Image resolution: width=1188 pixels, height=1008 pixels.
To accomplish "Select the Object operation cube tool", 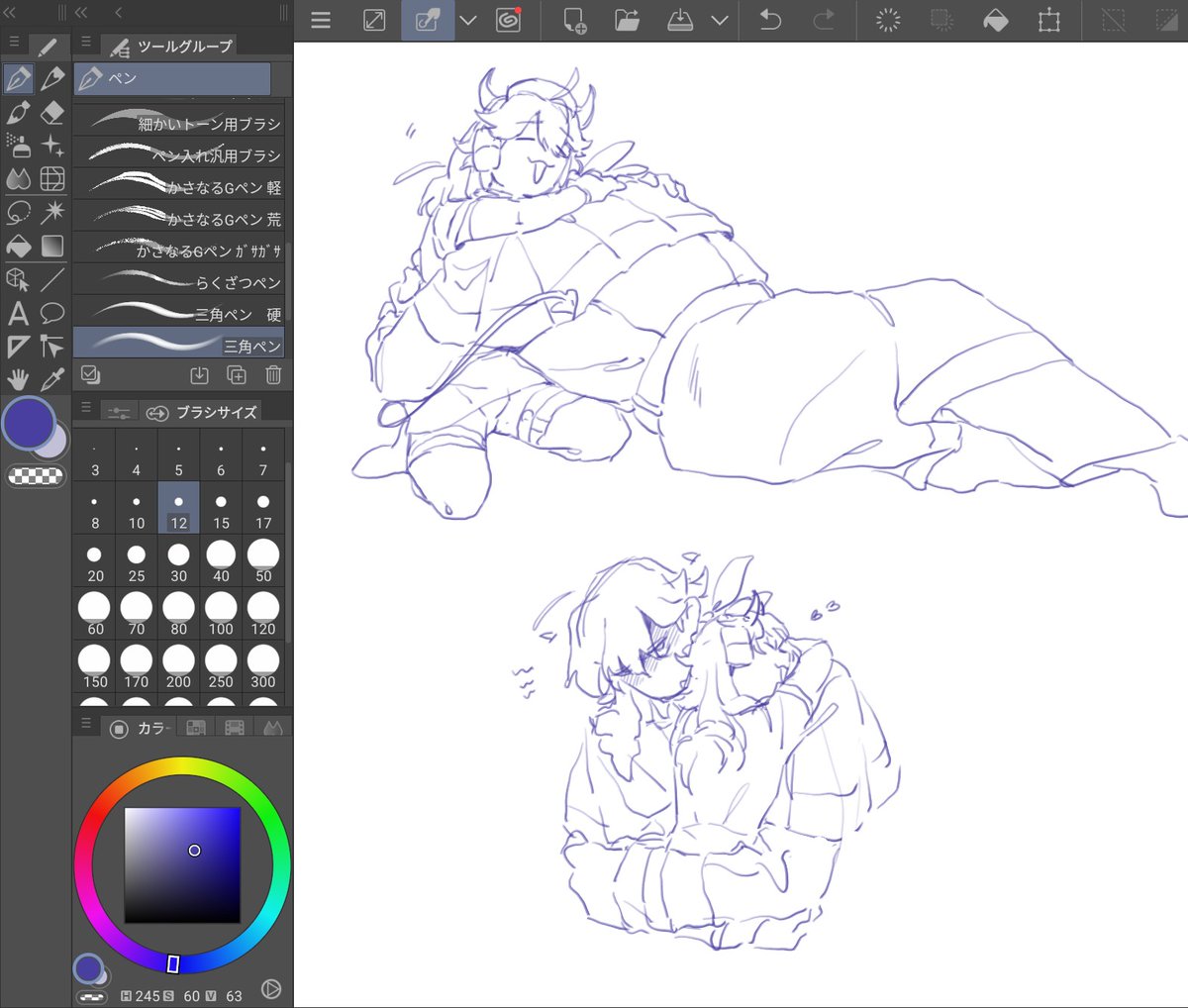I will pos(18,279).
